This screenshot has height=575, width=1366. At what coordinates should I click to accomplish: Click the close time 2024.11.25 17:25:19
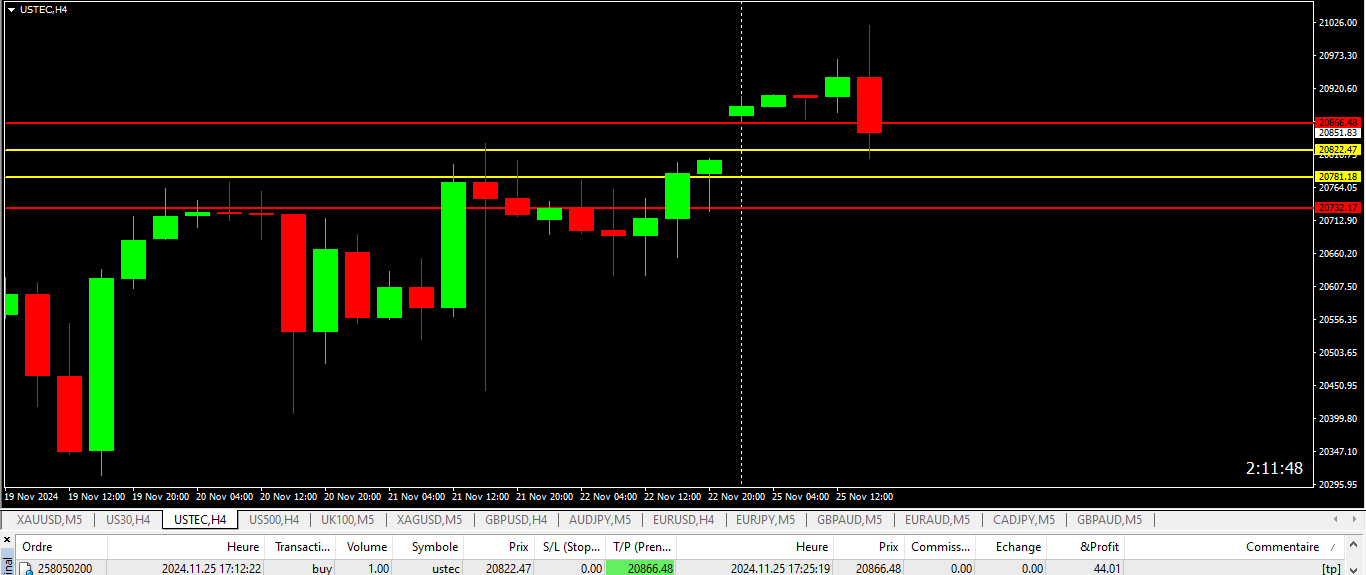pyautogui.click(x=780, y=568)
